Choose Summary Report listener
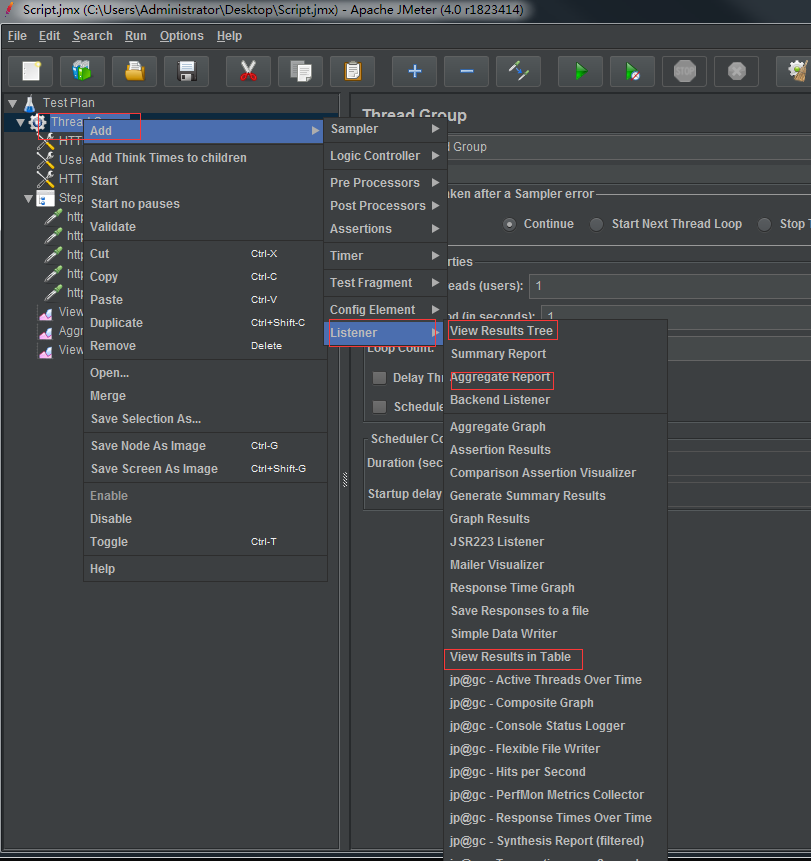Image resolution: width=811 pixels, height=861 pixels. pyautogui.click(x=556, y=354)
